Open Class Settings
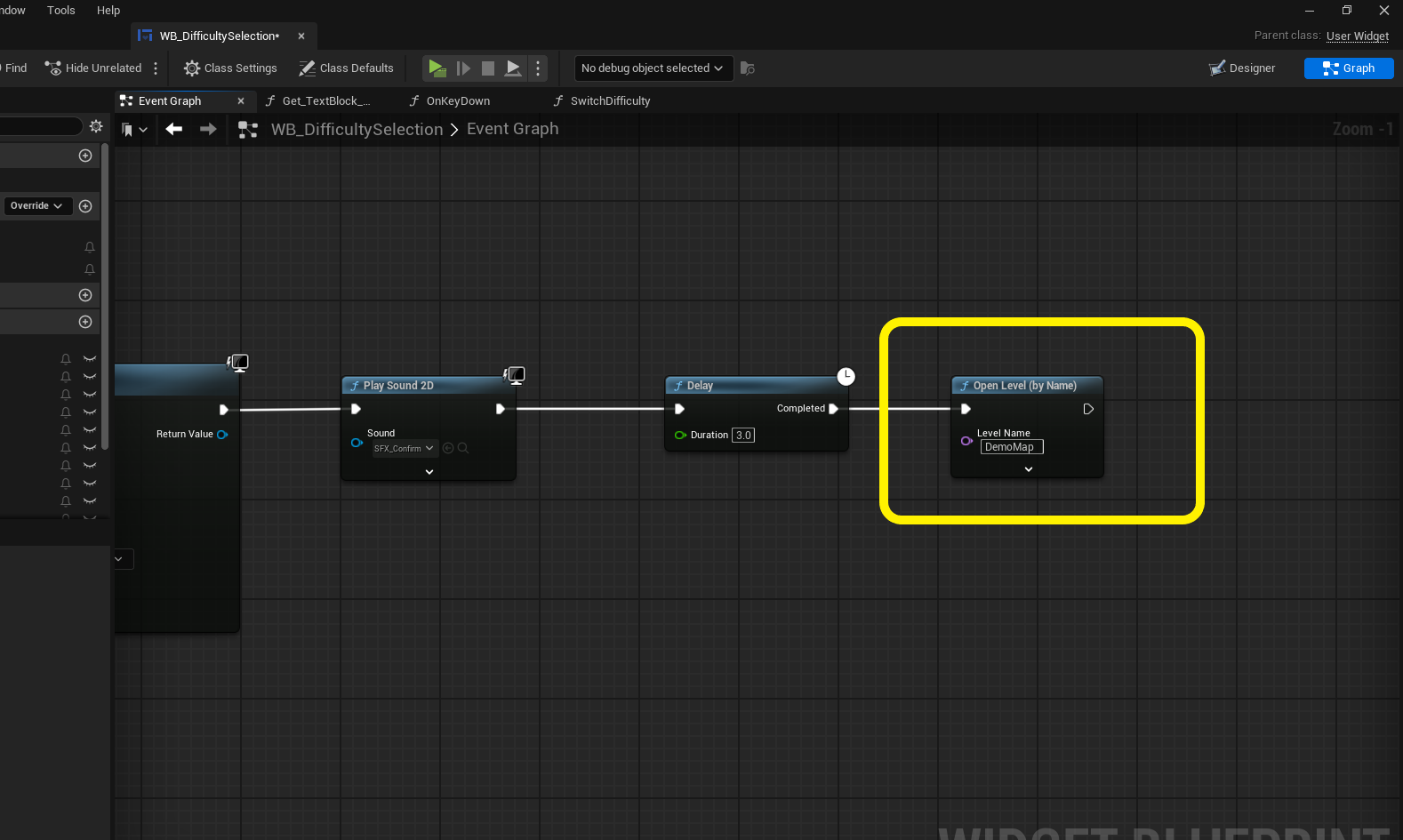 230,68
